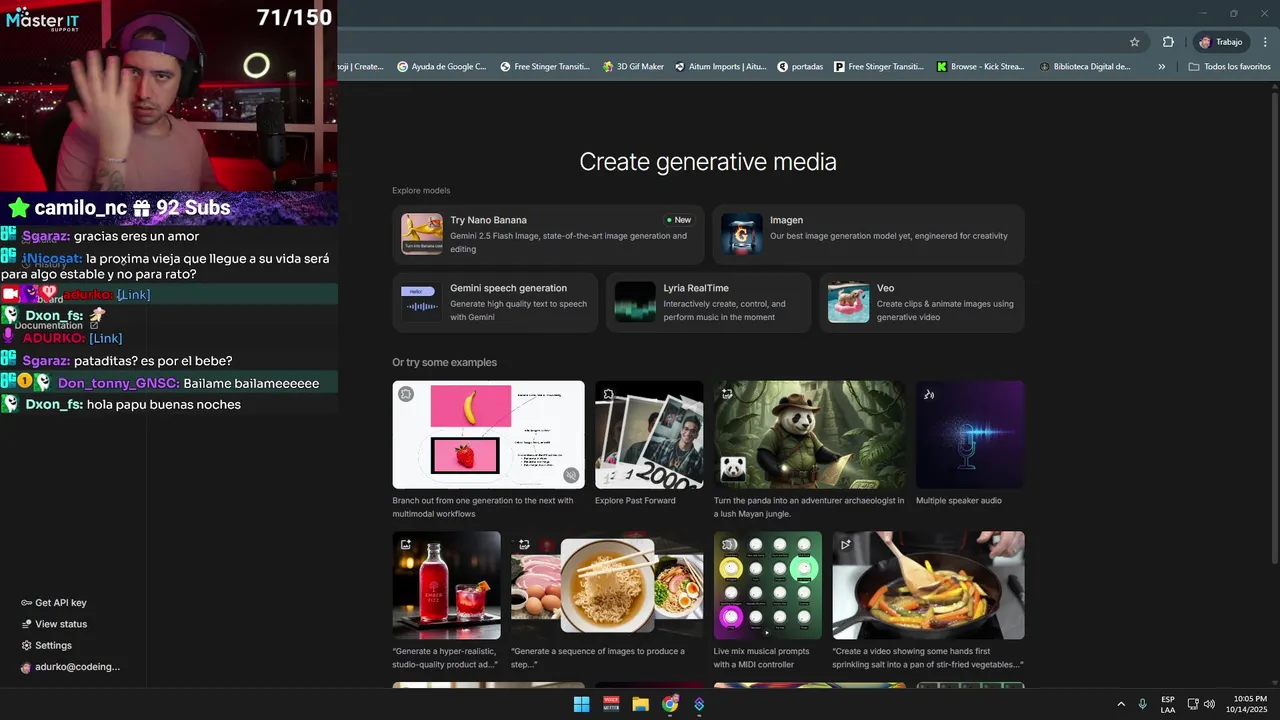
Task: Open the clock showing 10:05 PM
Action: point(1246,704)
